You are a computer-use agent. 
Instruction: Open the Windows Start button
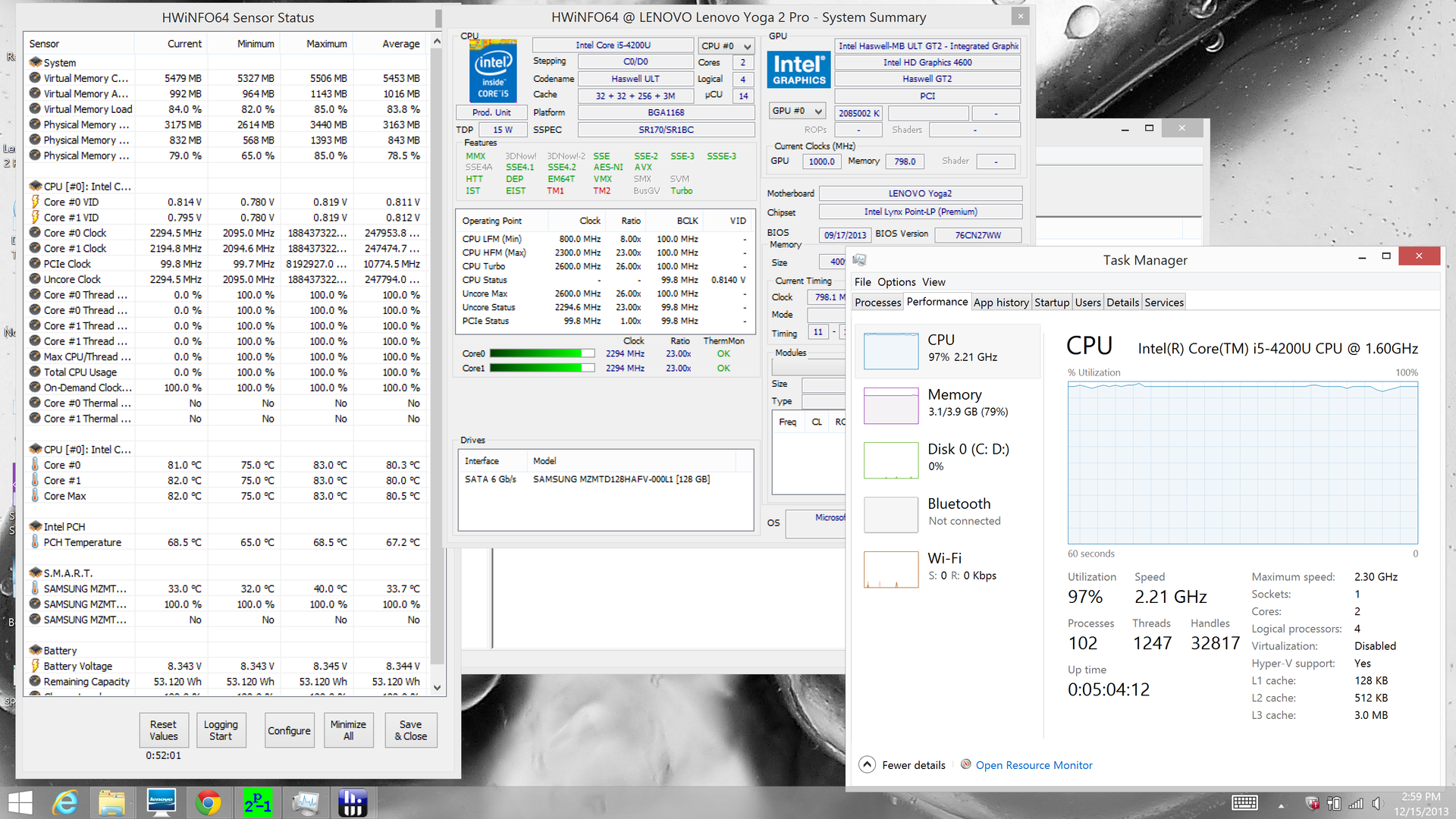tap(20, 803)
